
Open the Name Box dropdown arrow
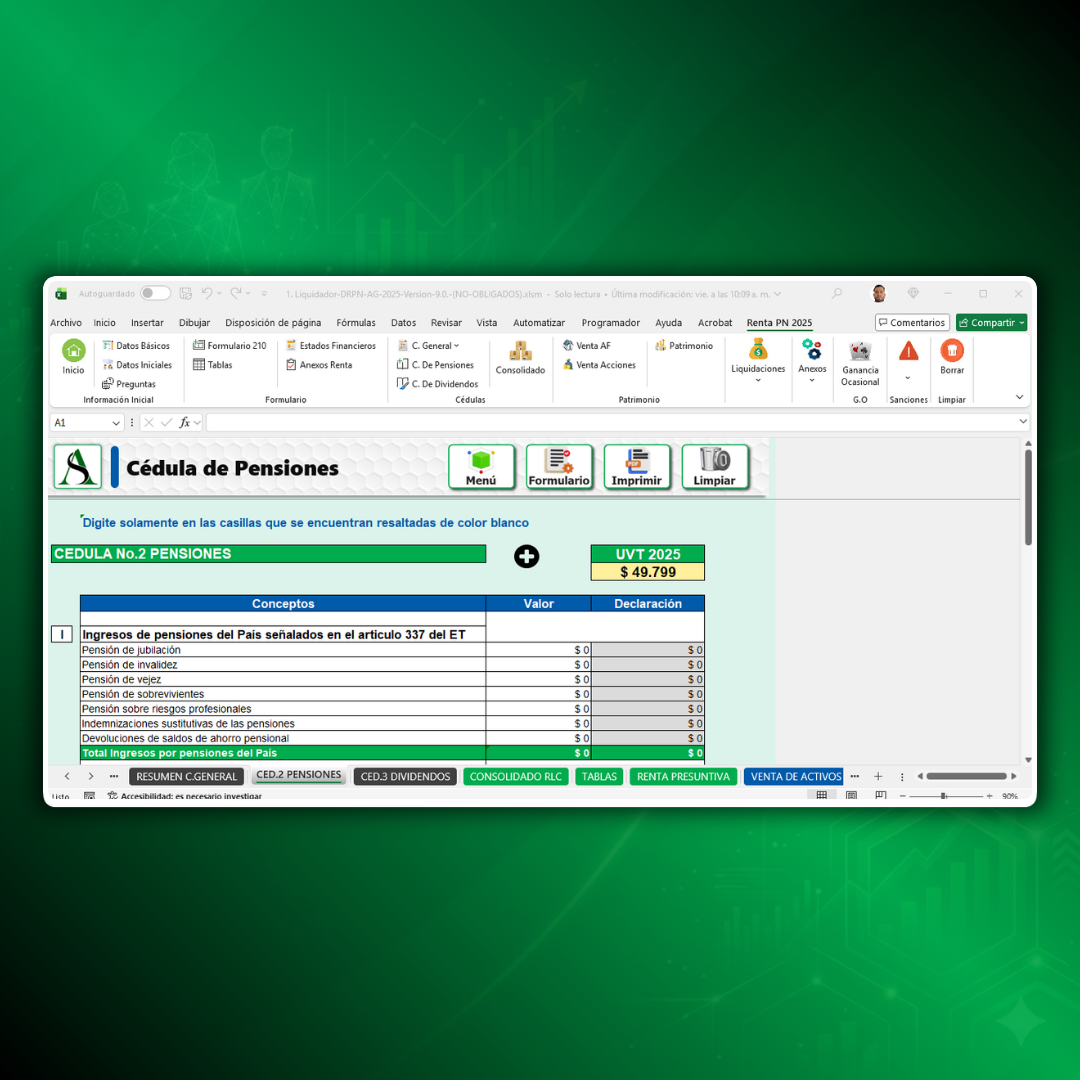tap(116, 423)
